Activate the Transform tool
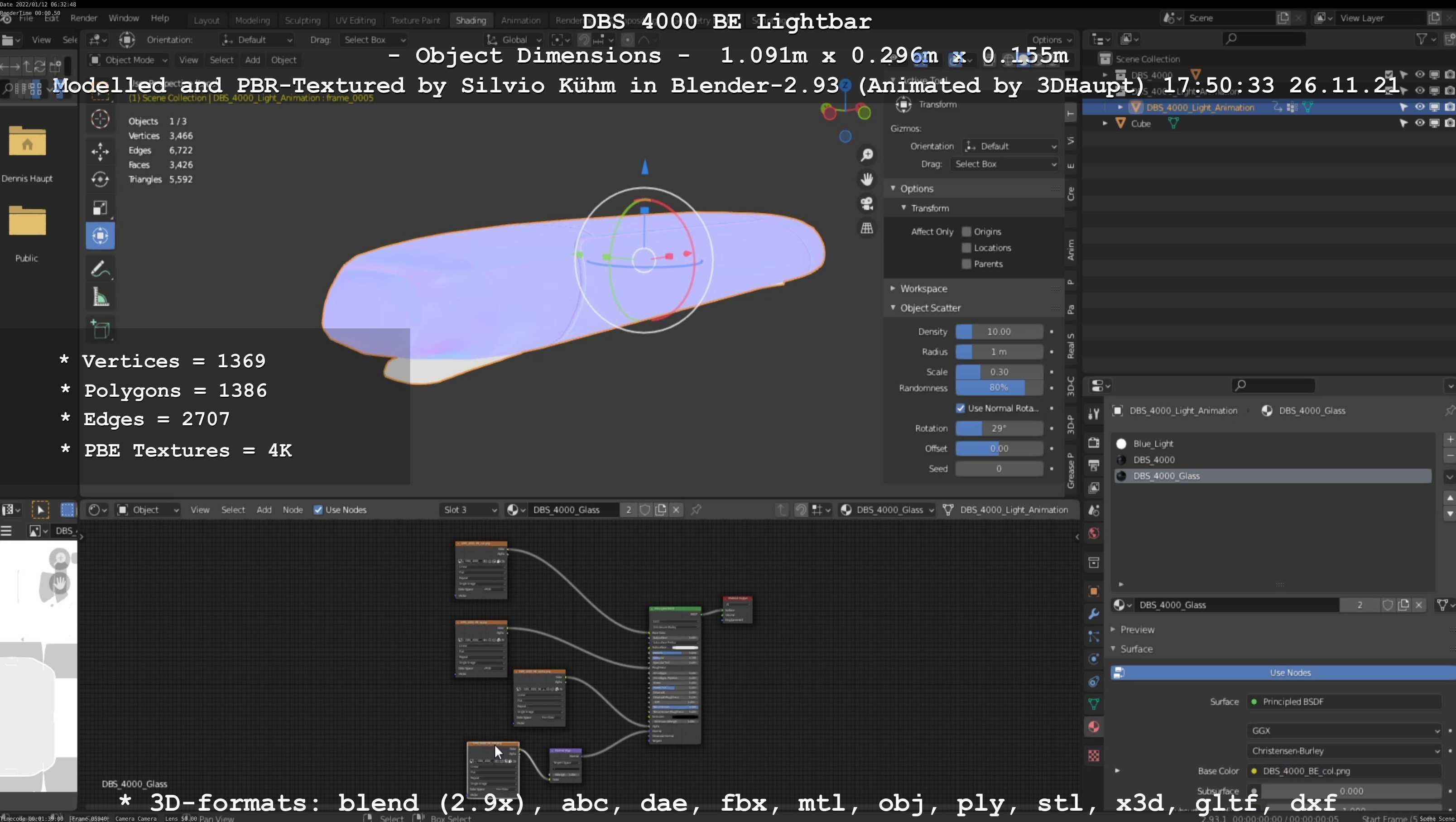This screenshot has height=822, width=1456. click(x=100, y=236)
